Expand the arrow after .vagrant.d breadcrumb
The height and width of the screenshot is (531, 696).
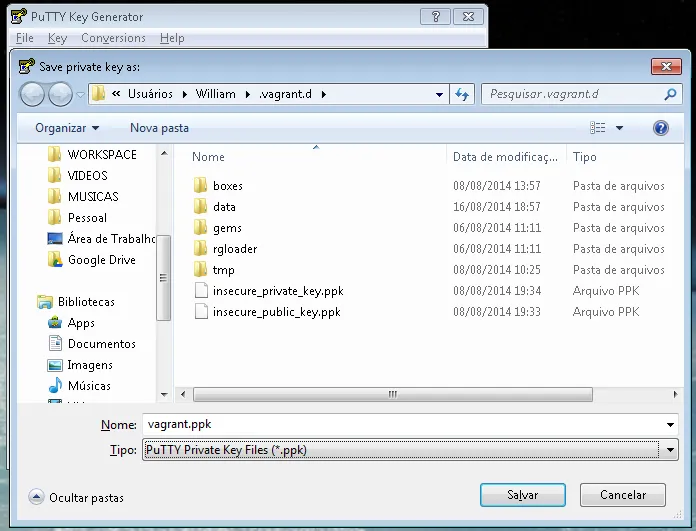[324, 94]
